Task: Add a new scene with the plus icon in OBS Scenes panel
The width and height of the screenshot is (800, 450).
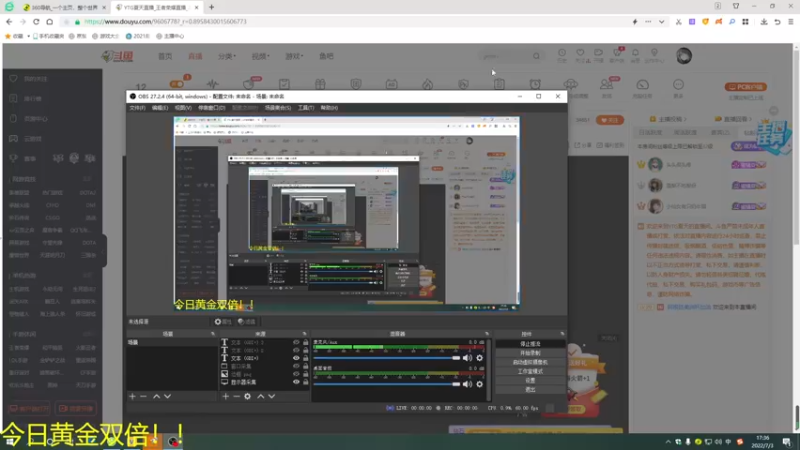Action: point(132,396)
